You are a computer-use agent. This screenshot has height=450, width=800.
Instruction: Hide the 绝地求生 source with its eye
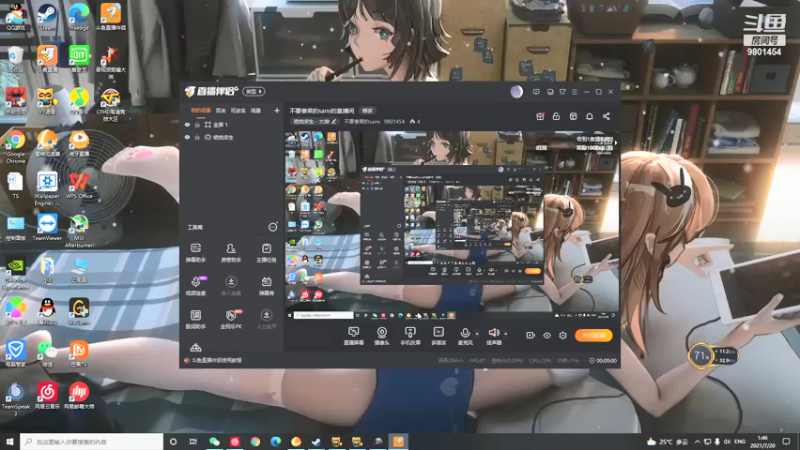click(x=187, y=137)
